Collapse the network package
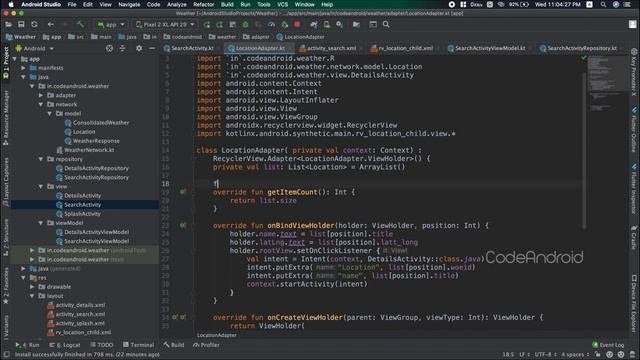This screenshot has width=640, height=360. (41, 104)
